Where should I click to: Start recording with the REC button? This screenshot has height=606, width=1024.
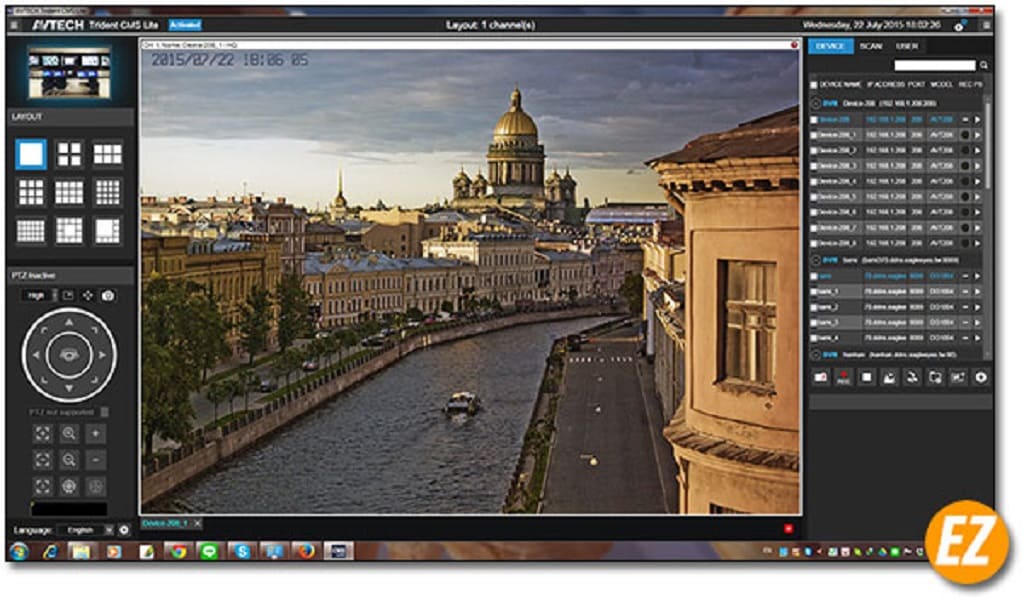point(844,377)
